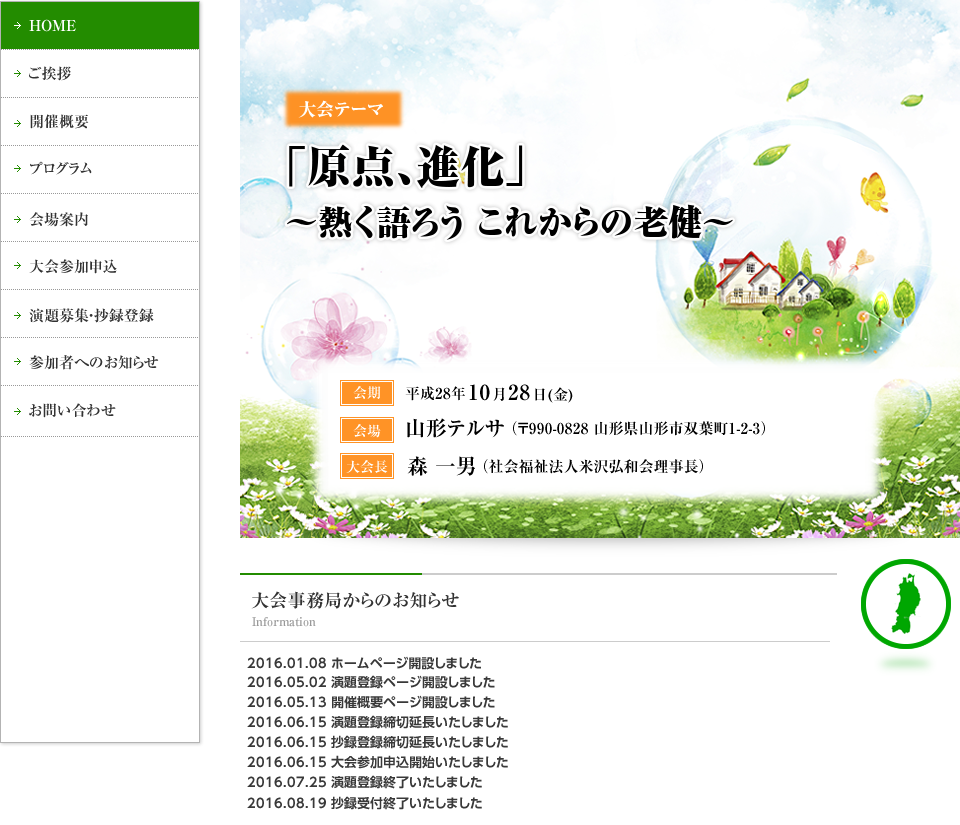Click the green Yamagata prefecture map icon
Image resolution: width=960 pixels, height=825 pixels.
coord(906,603)
